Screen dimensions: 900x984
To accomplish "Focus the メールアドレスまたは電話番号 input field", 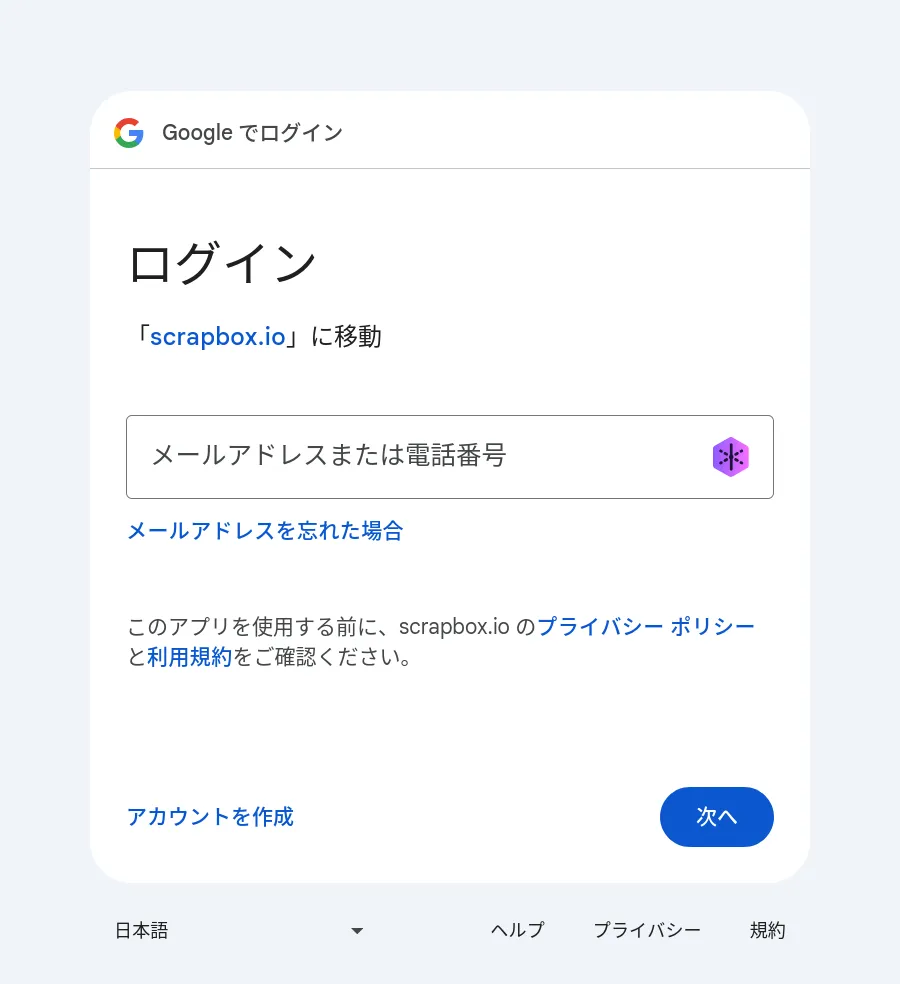I will coord(420,457).
